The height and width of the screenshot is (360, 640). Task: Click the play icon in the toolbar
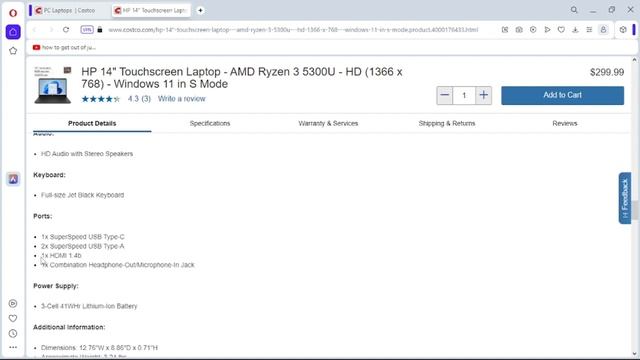pyautogui.click(x=547, y=30)
